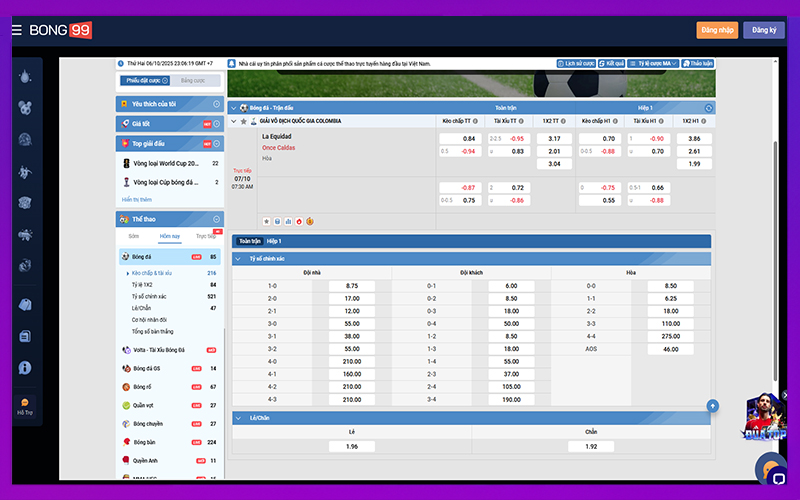The height and width of the screenshot is (500, 800).
Task: Click the Đăng nhập login button
Action: (x=717, y=30)
